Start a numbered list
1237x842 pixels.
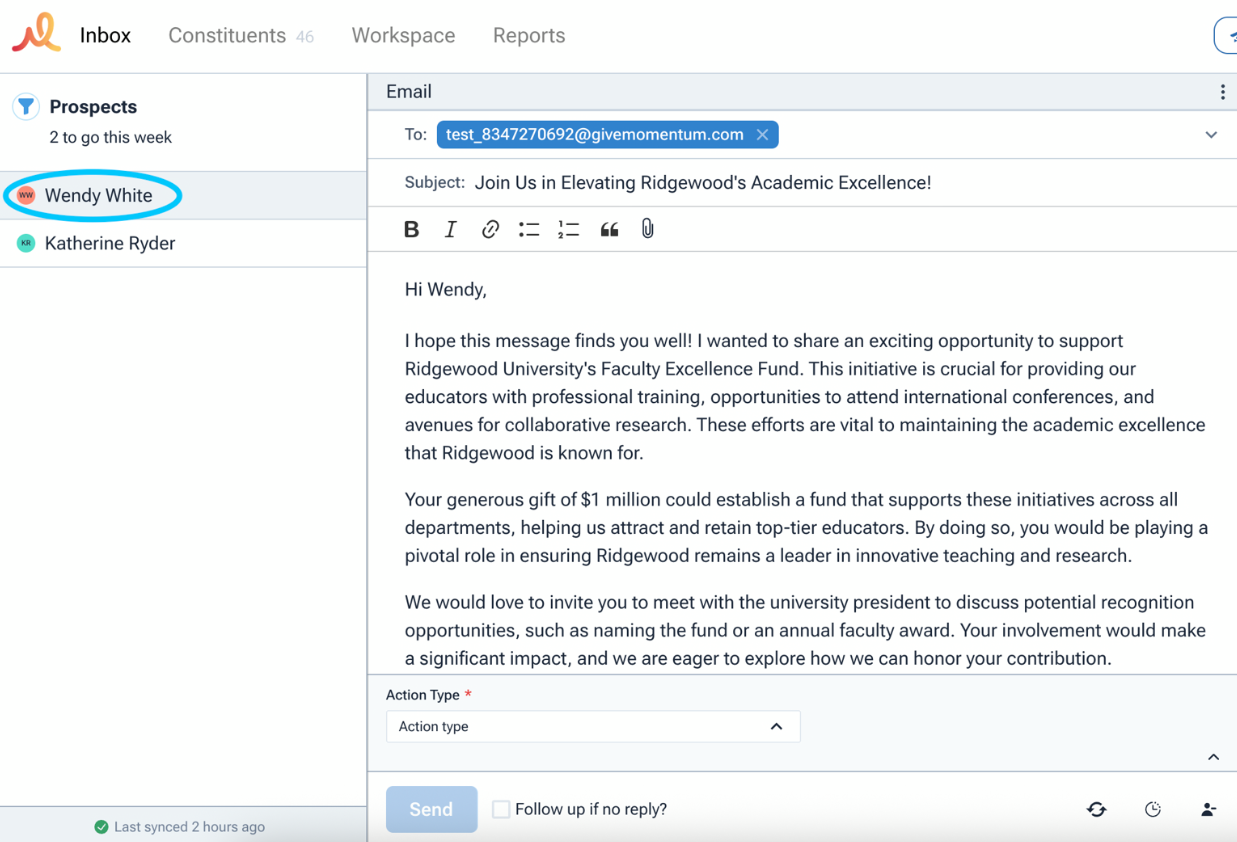tap(569, 230)
